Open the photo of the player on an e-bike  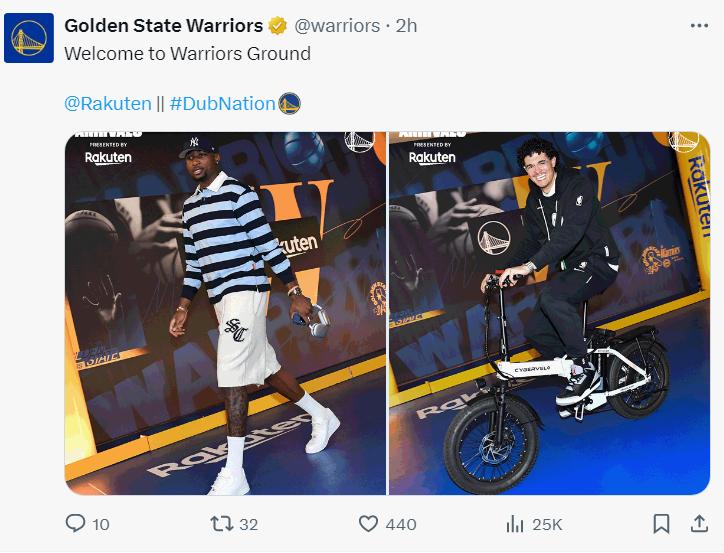[549, 312]
